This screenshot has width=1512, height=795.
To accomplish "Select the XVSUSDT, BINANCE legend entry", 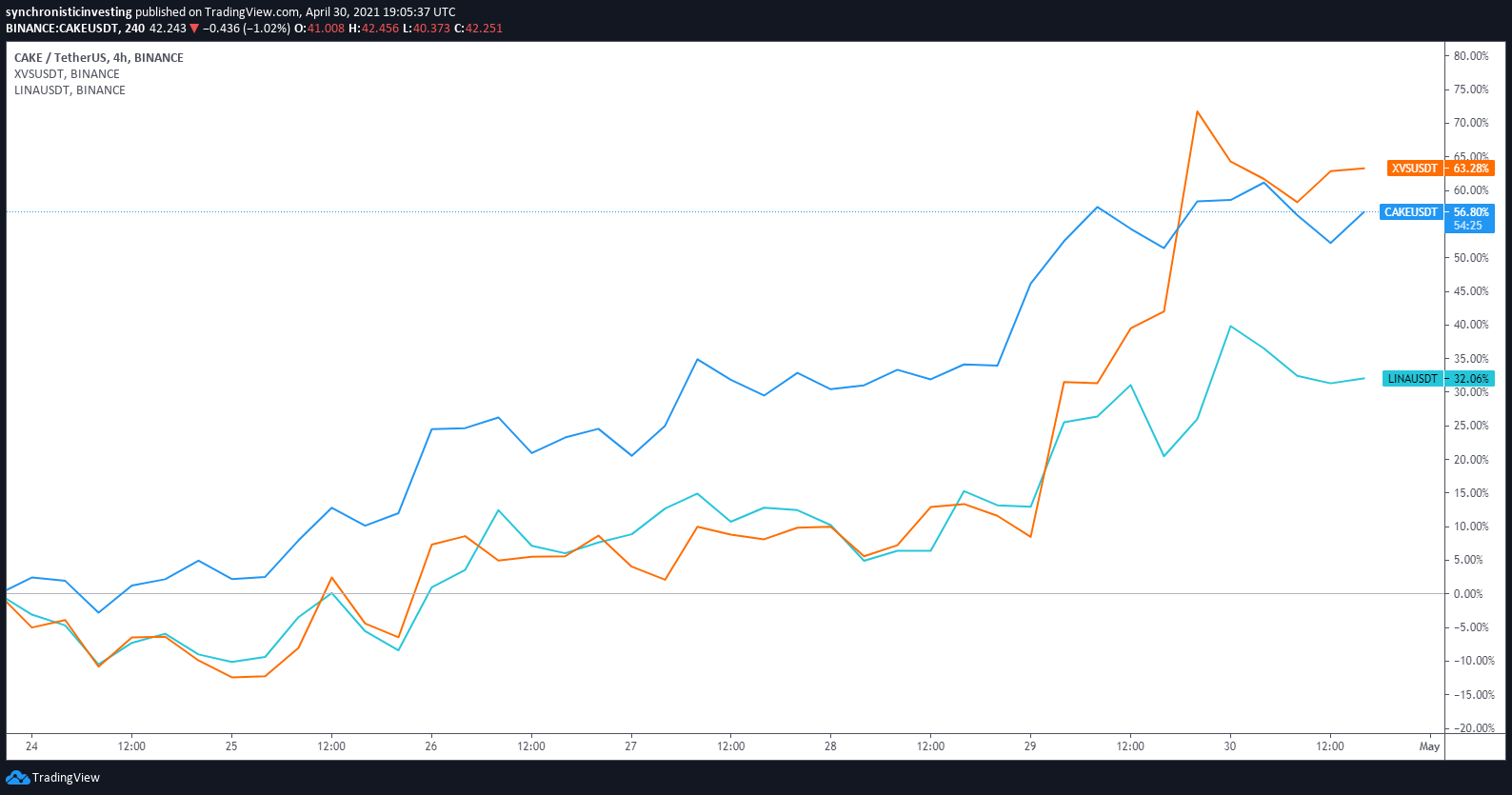I will [67, 74].
